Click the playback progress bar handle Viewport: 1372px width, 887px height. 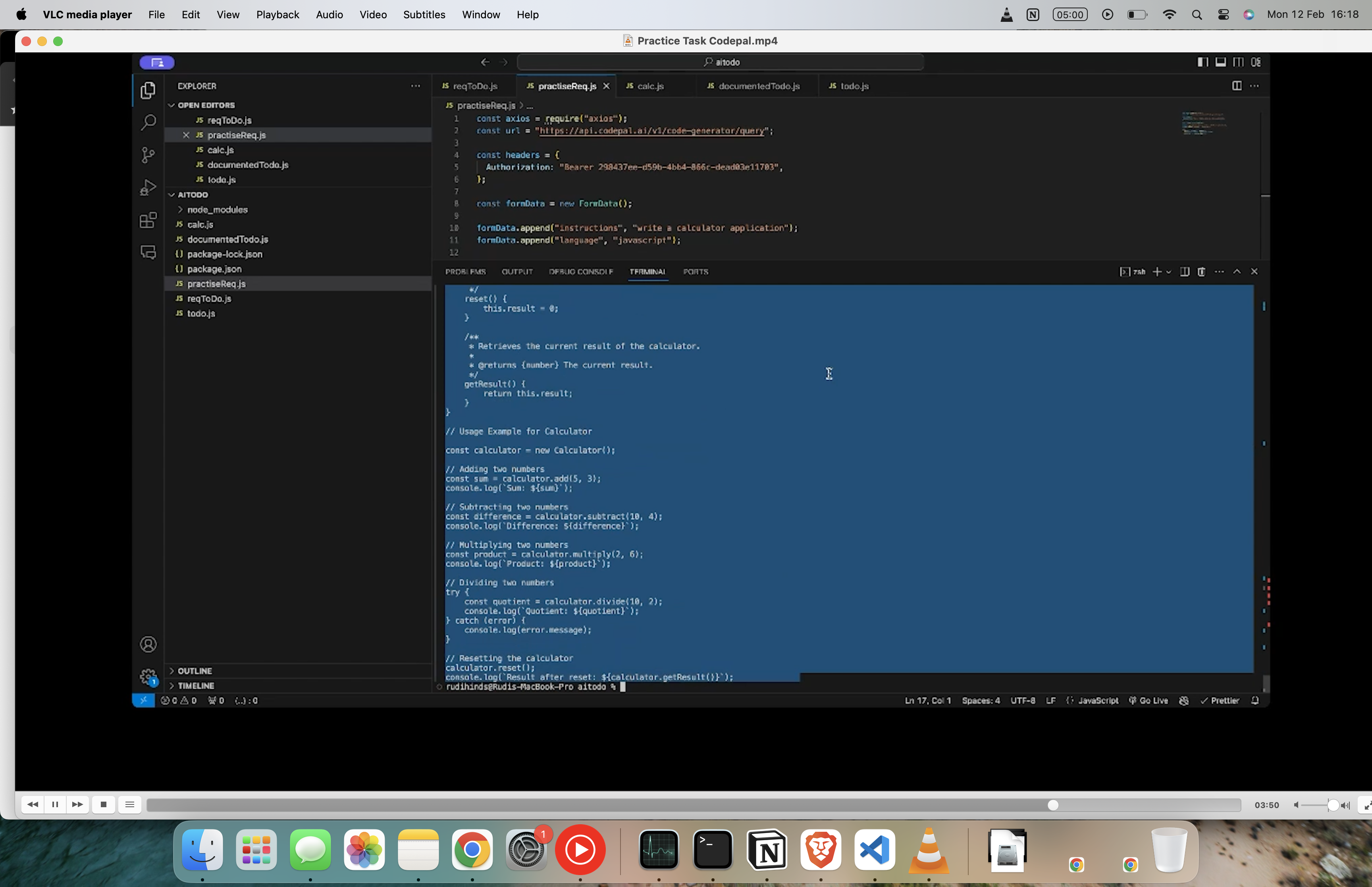(1052, 805)
